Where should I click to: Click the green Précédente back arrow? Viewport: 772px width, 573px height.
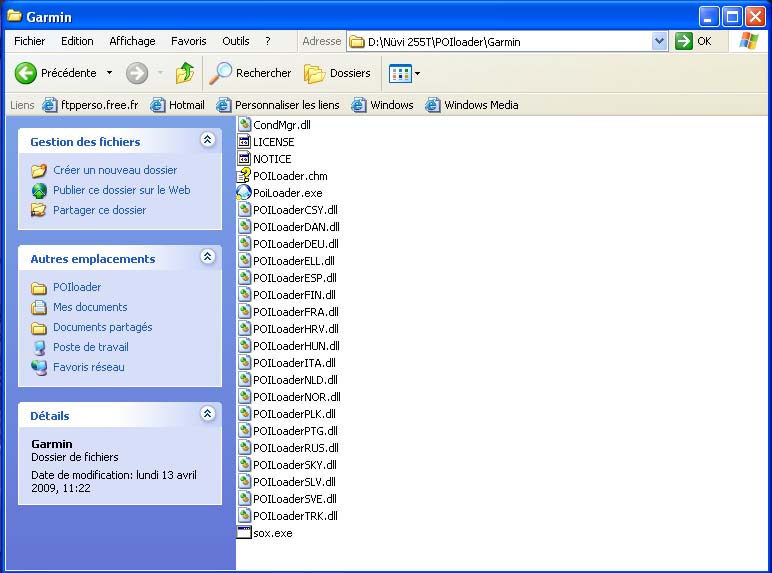pos(26,73)
